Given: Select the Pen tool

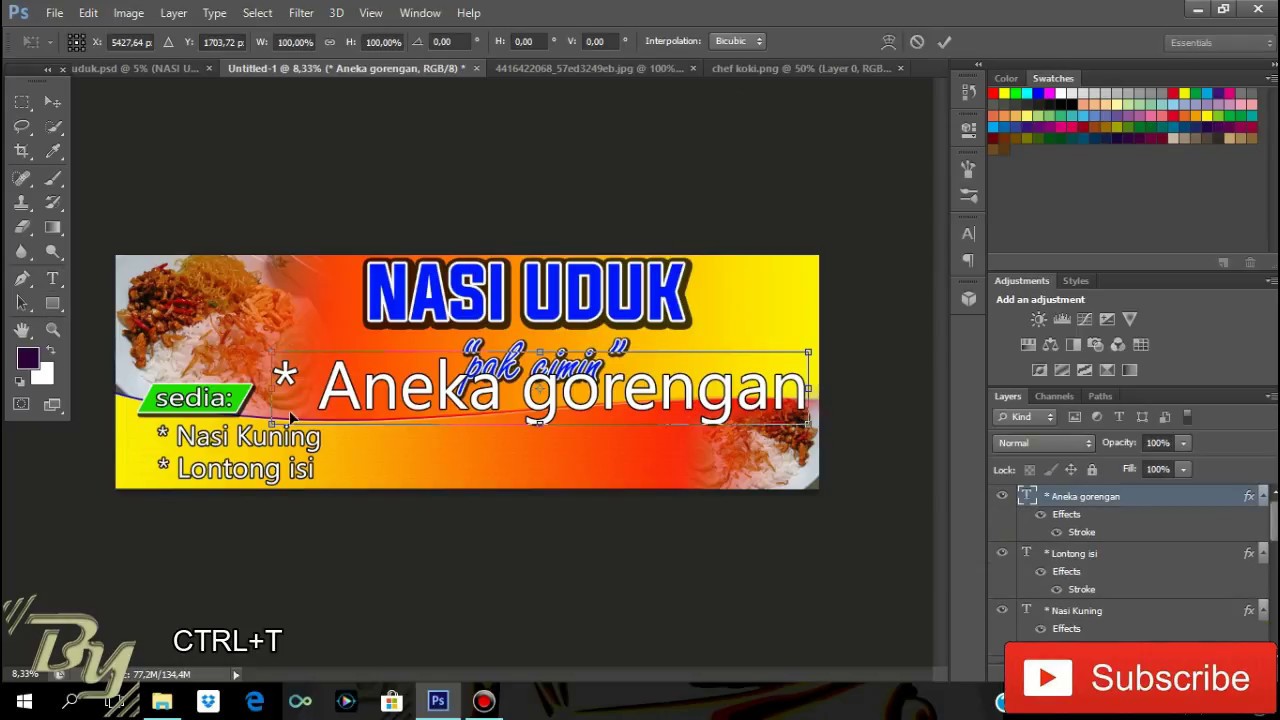Looking at the screenshot, I should (x=22, y=279).
